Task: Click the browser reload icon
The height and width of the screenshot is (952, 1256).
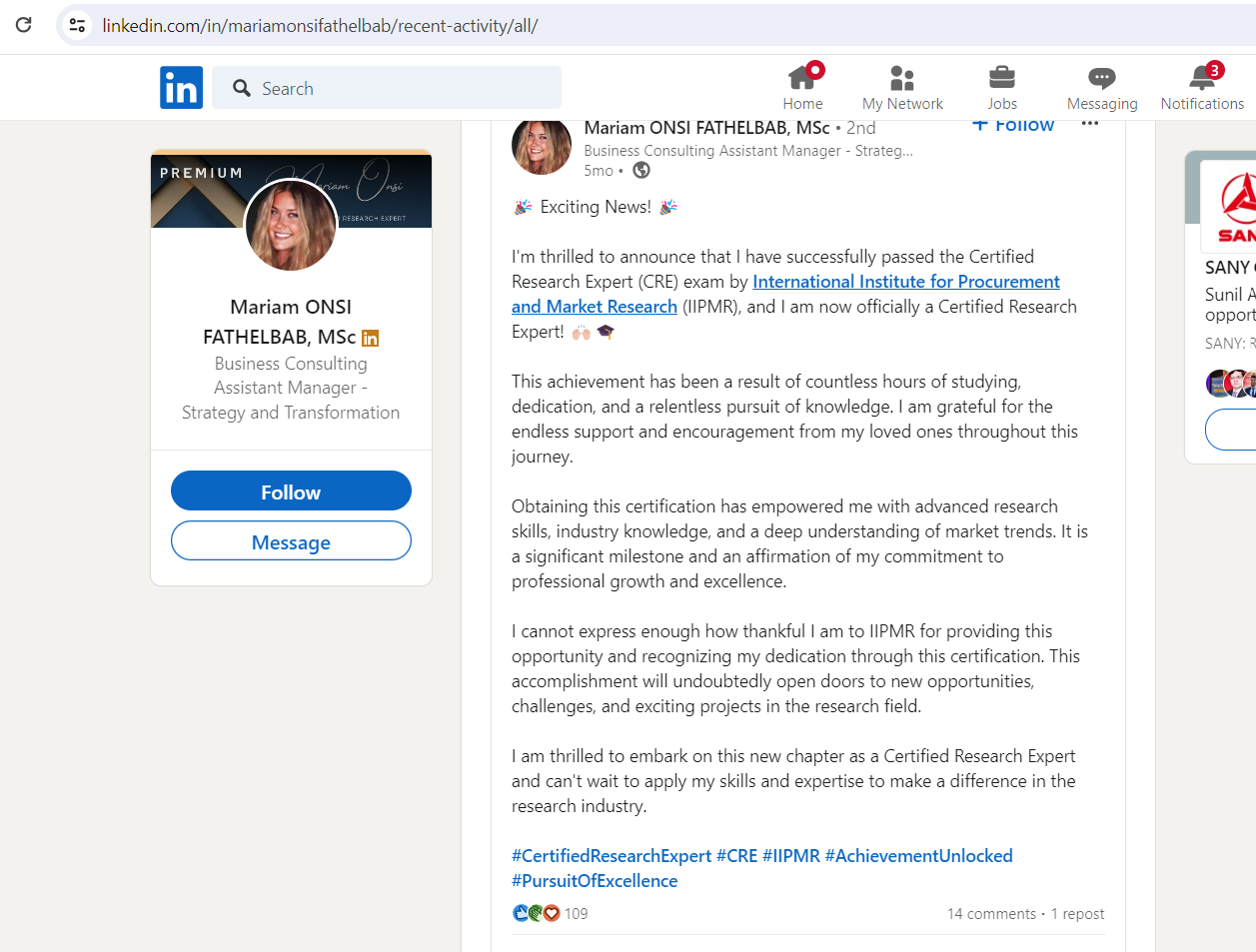Action: tap(23, 25)
